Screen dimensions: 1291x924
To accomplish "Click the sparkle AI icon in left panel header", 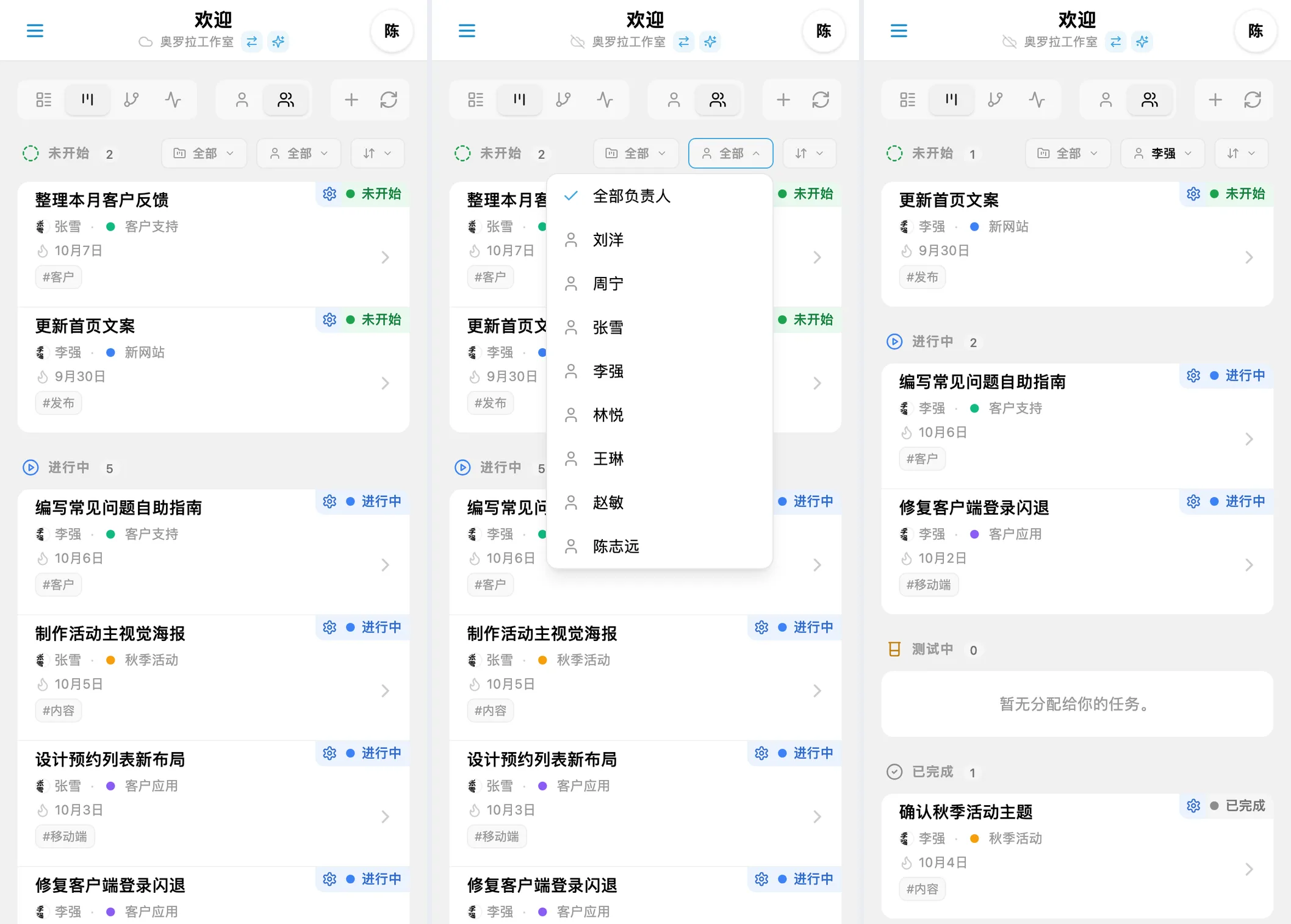I will click(x=278, y=41).
